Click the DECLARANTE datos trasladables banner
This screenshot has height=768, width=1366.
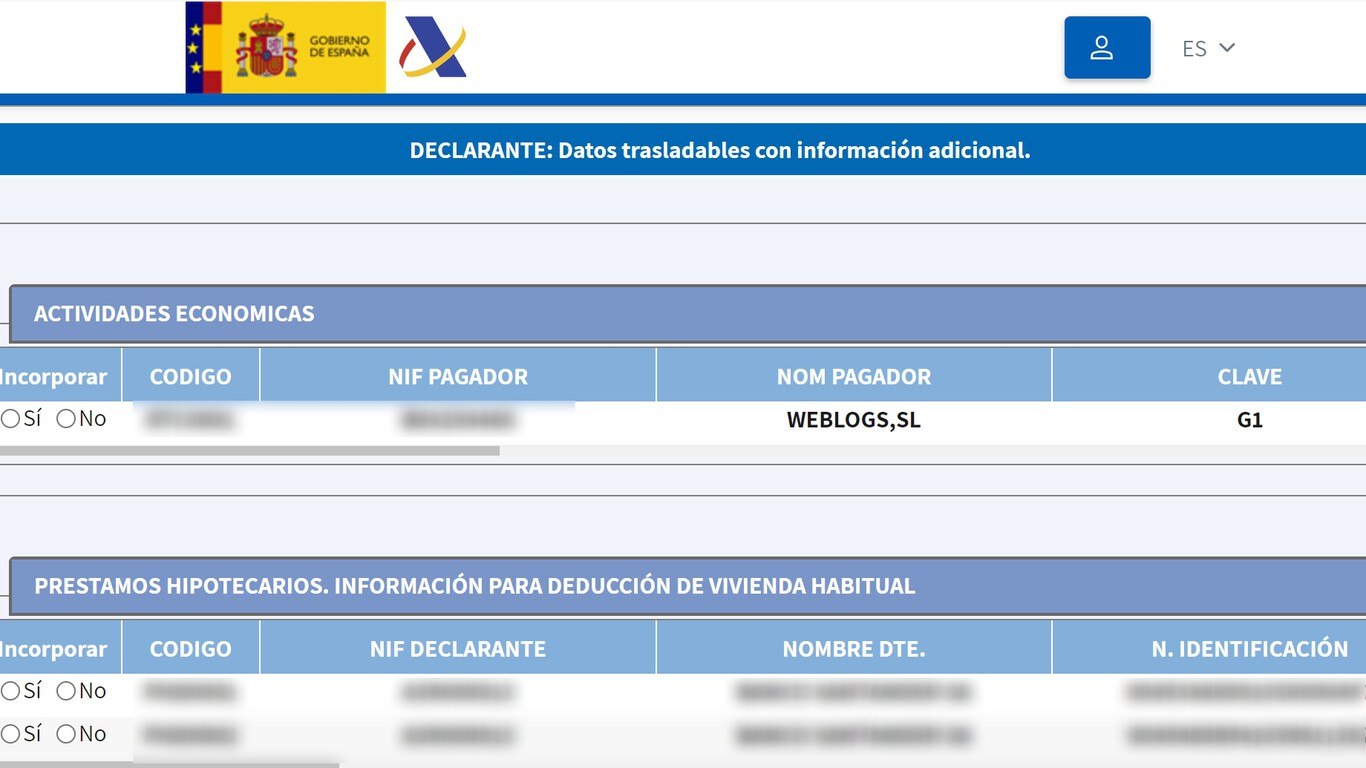719,150
